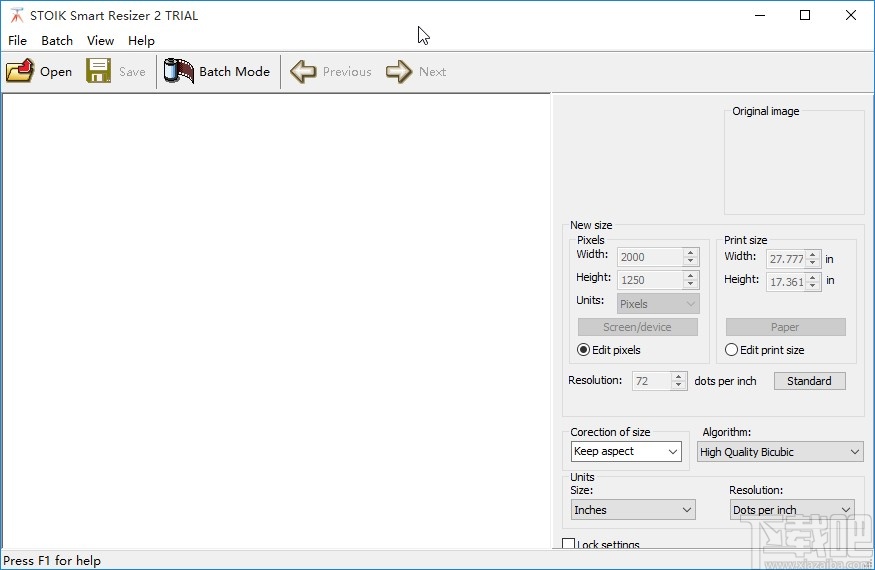Click the pixel Height input field
Viewport: 875px width, 570px height.
650,281
